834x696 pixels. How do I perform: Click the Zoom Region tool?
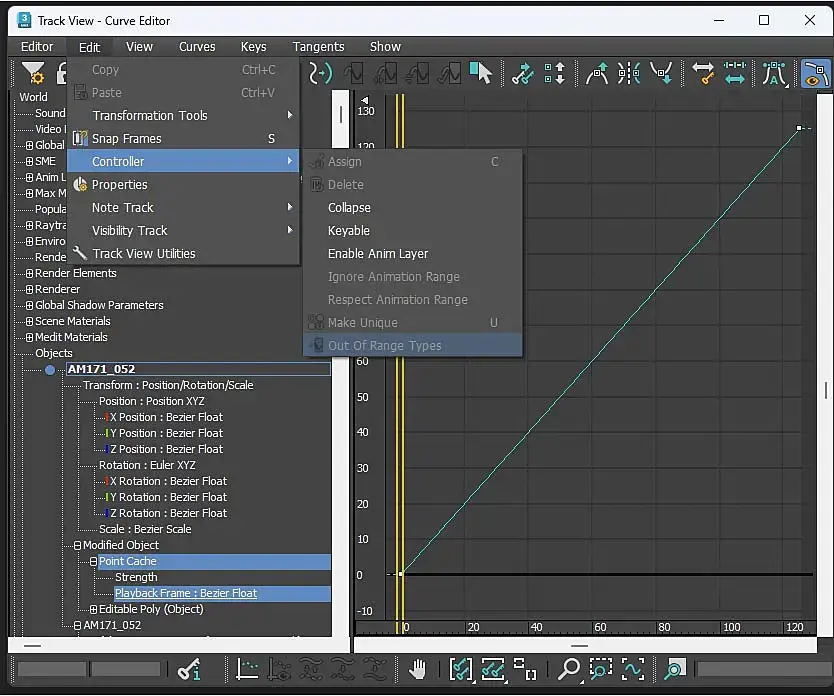click(x=600, y=669)
